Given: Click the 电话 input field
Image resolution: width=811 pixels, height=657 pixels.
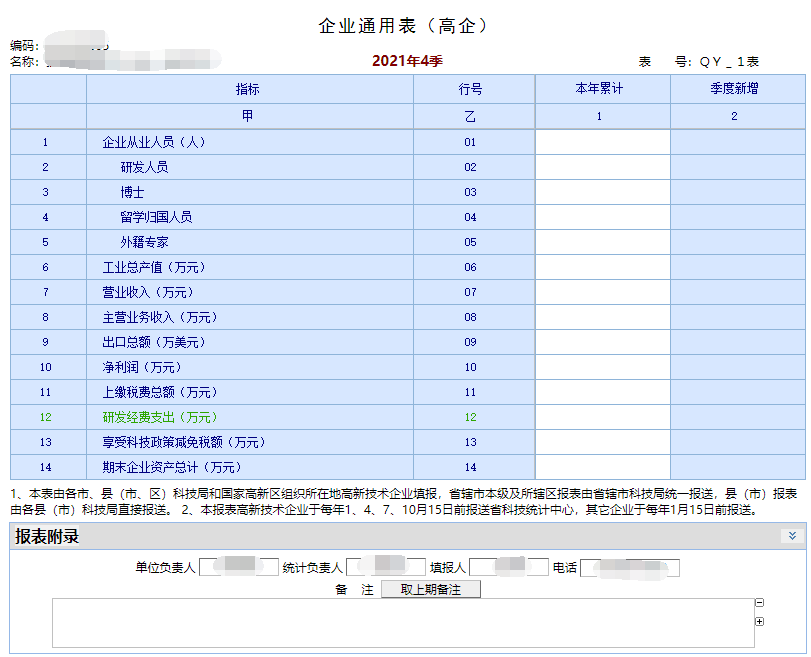Looking at the screenshot, I should click(x=629, y=568).
